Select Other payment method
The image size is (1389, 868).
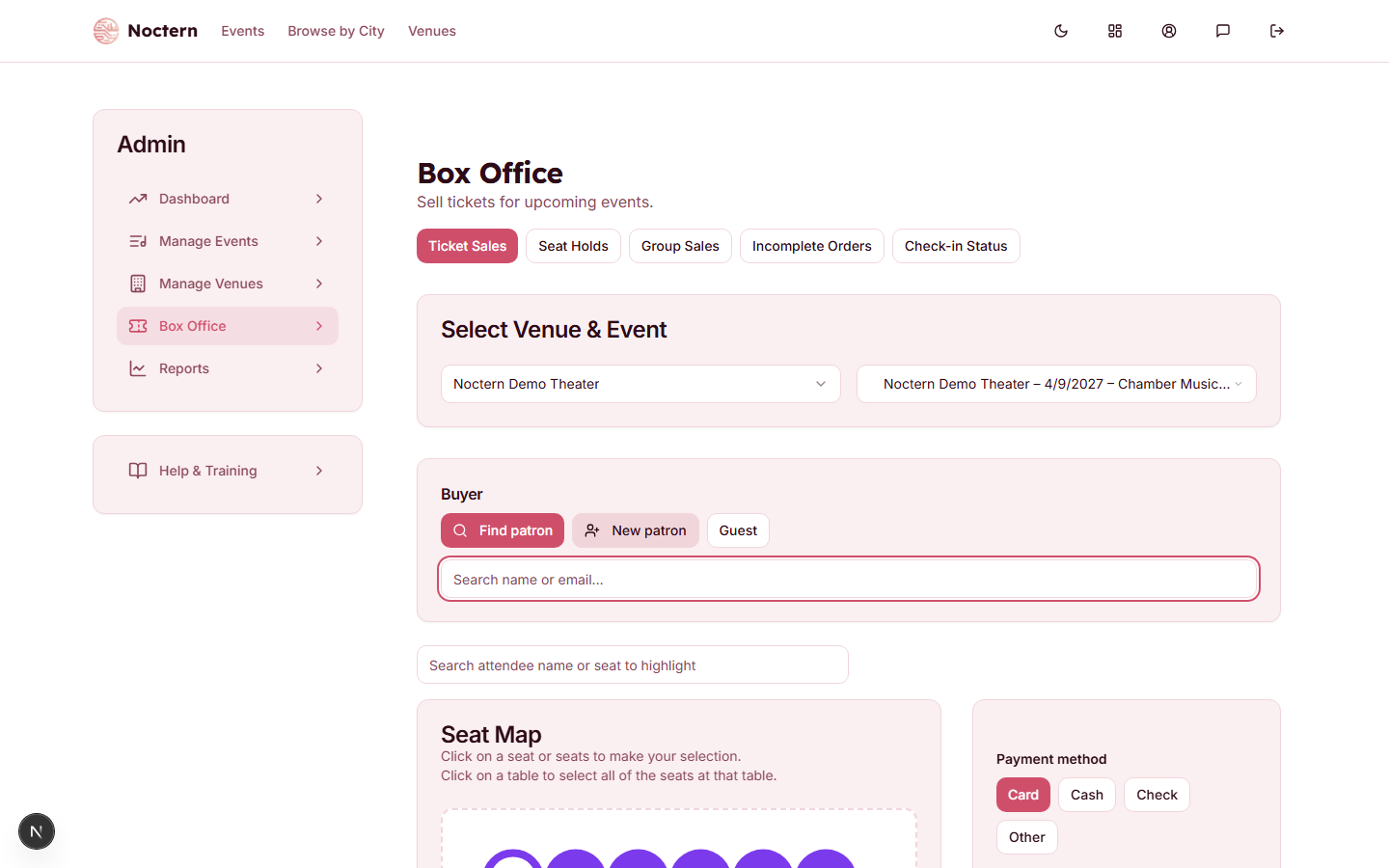click(1027, 837)
